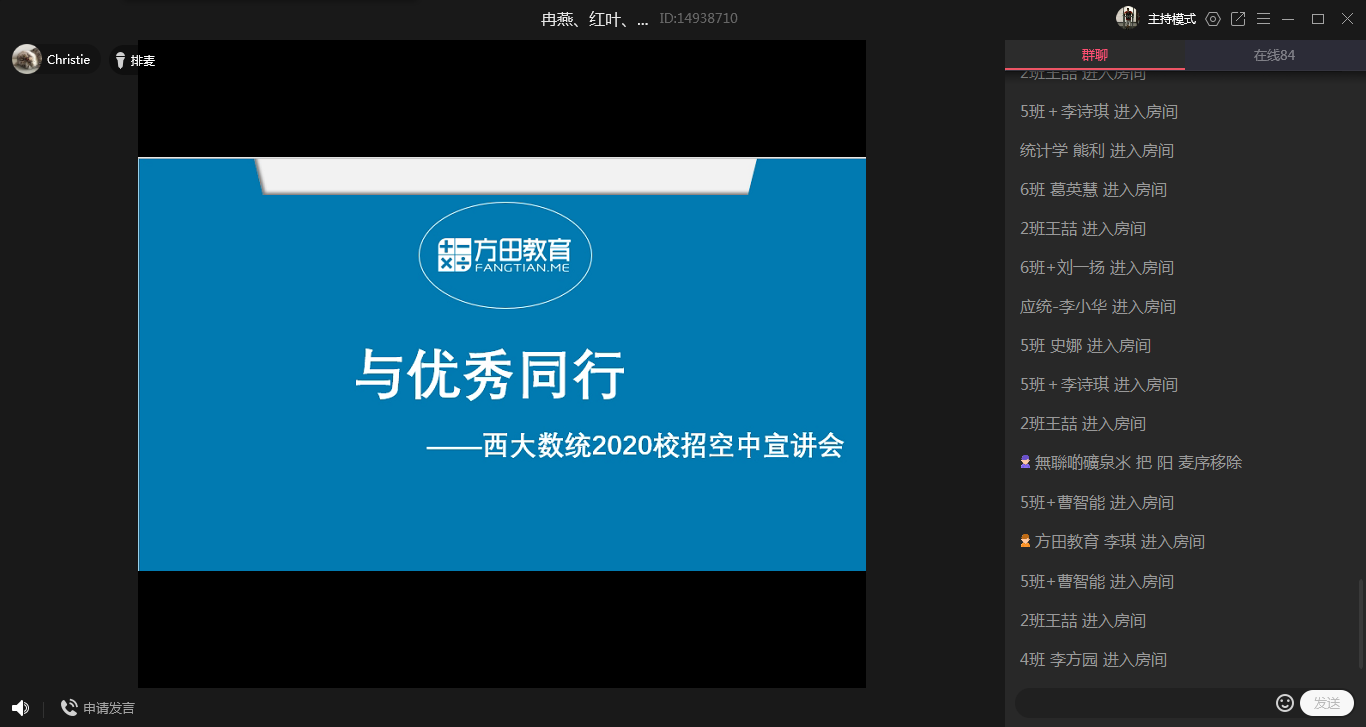This screenshot has height=727, width=1366.
Task: Click the 排麦 microphone queue icon
Action: pyautogui.click(x=121, y=61)
